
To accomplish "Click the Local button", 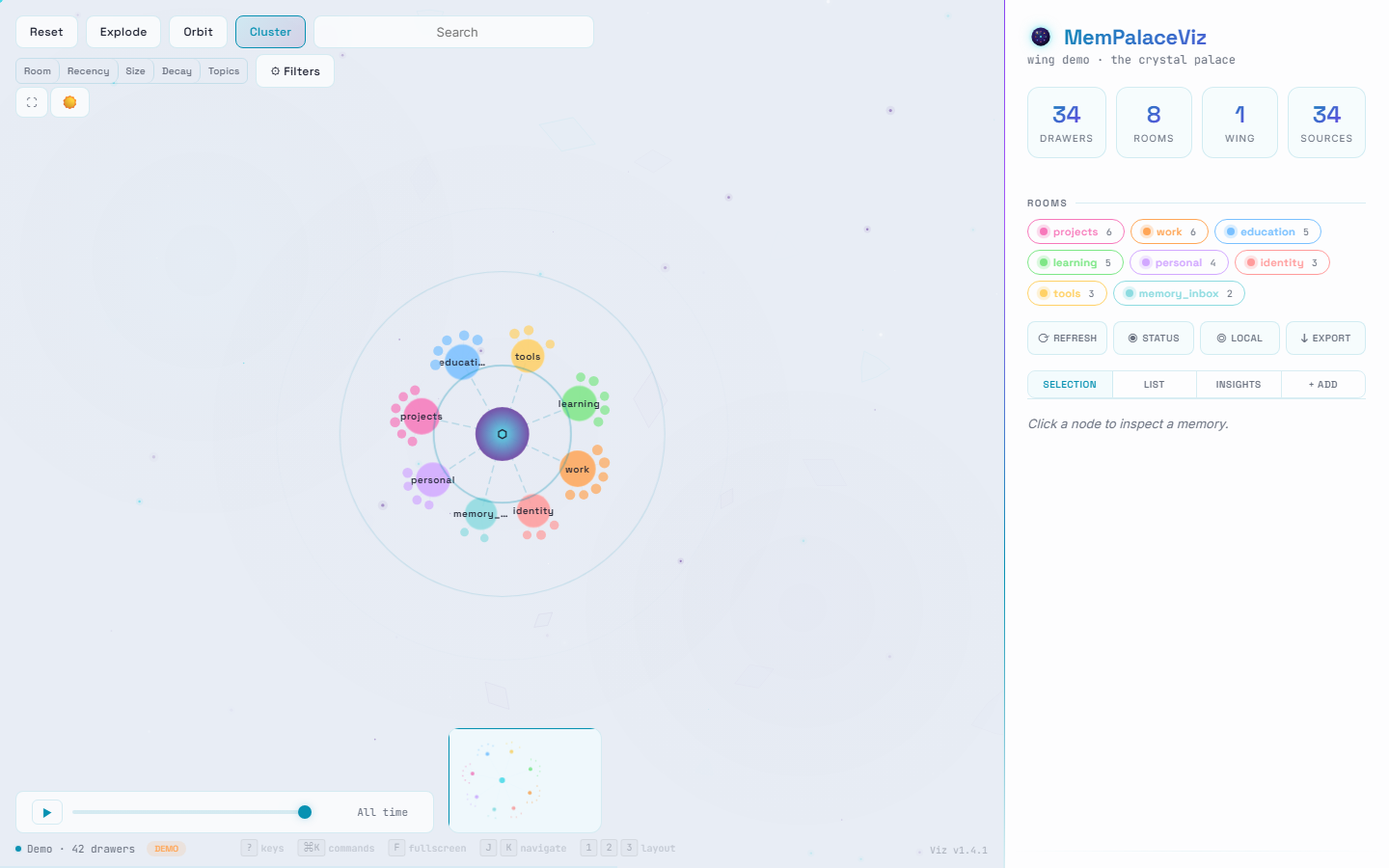I will click(x=1239, y=339).
